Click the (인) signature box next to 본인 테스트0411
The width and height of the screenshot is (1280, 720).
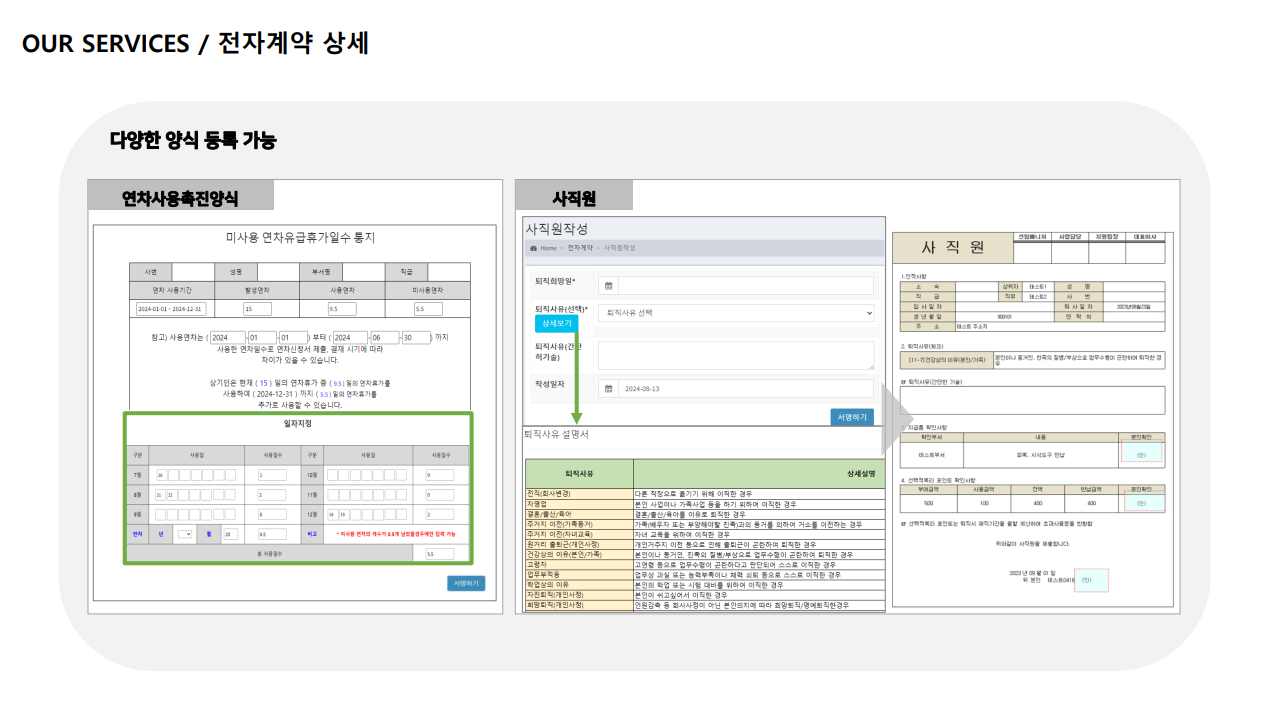click(x=1091, y=579)
